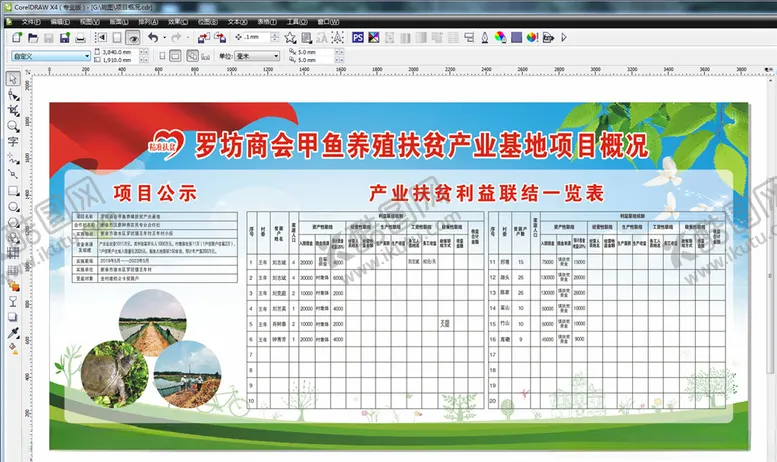
Task: Set page to landscape orientation
Action: pos(175,56)
